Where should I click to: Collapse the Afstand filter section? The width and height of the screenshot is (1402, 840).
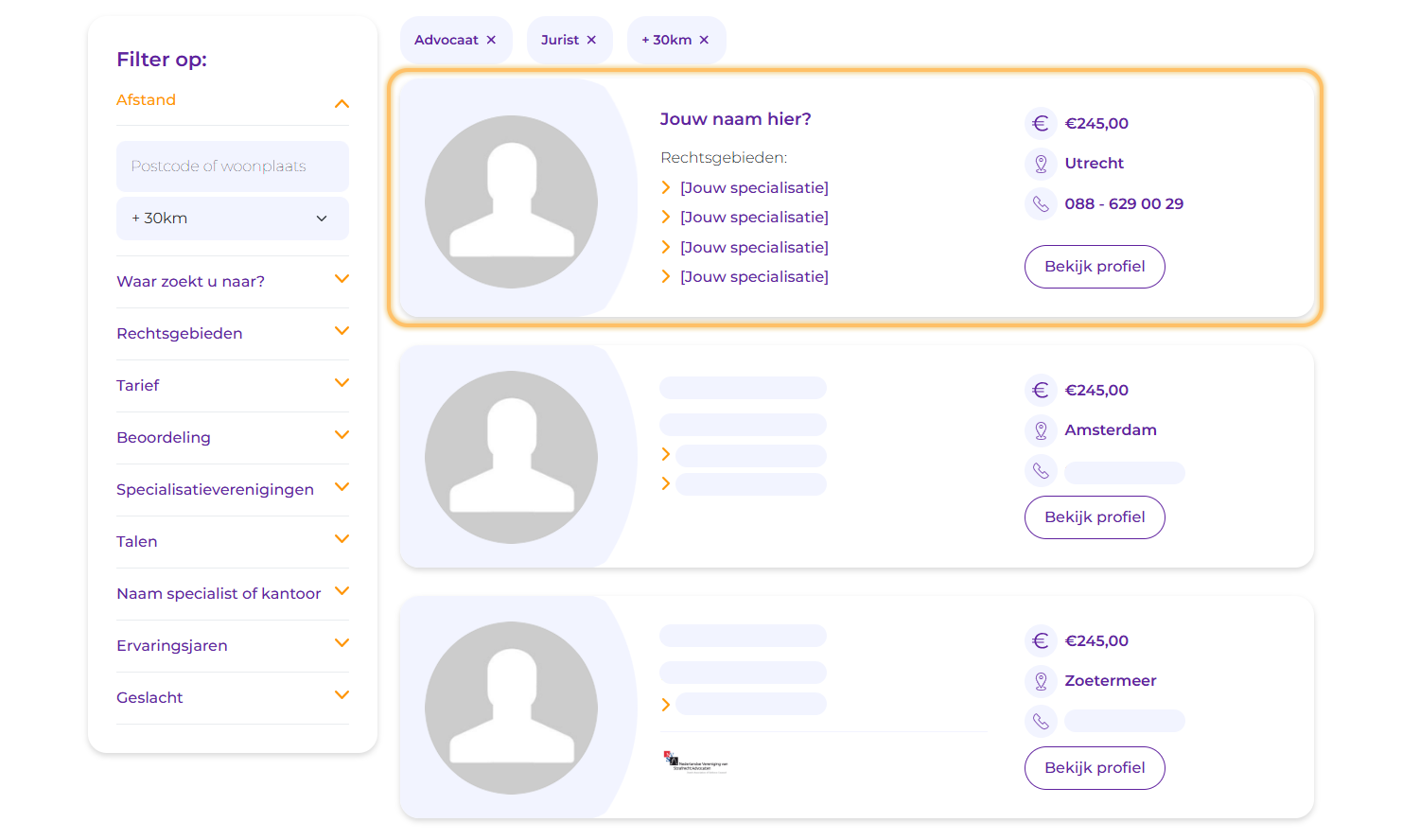click(342, 103)
